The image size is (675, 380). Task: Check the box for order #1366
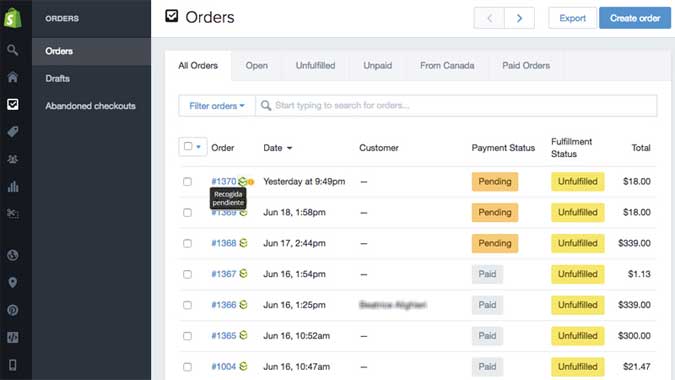pyautogui.click(x=187, y=305)
